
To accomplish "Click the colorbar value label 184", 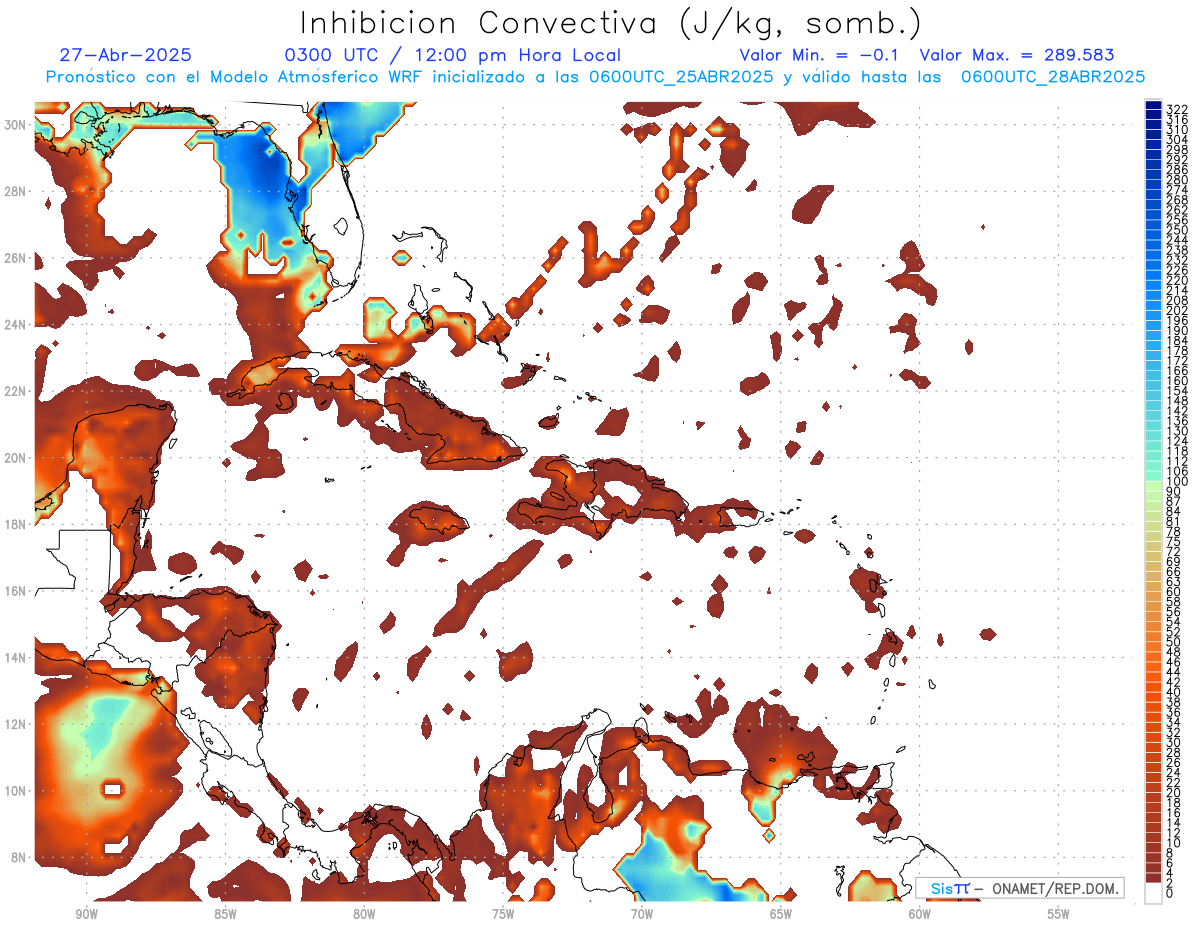I will click(1177, 341).
